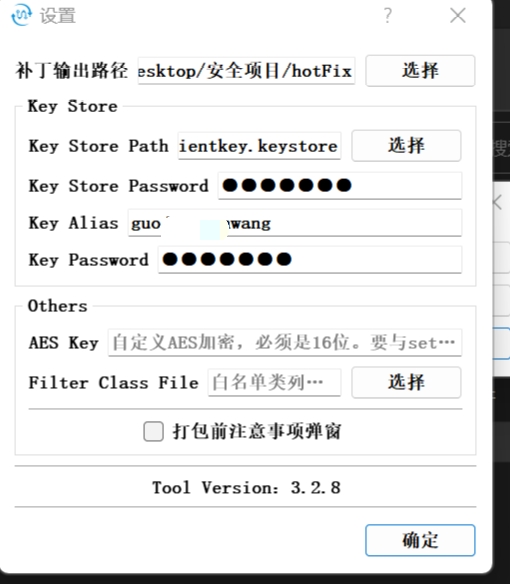
Task: Click the AES Key input field
Action: 285,342
